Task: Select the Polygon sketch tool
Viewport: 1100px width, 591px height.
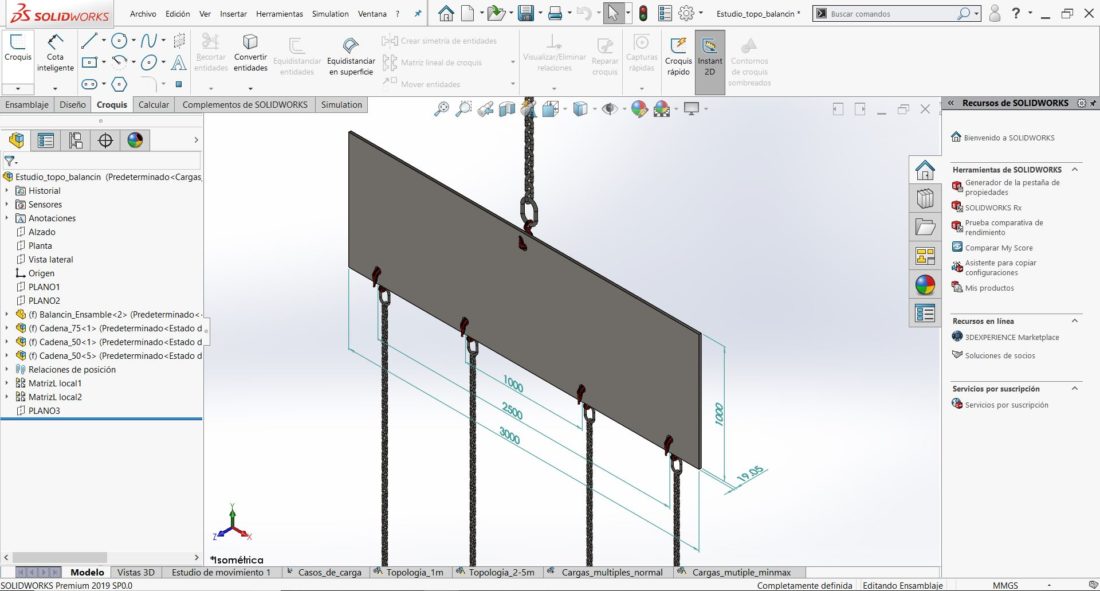Action: click(119, 84)
